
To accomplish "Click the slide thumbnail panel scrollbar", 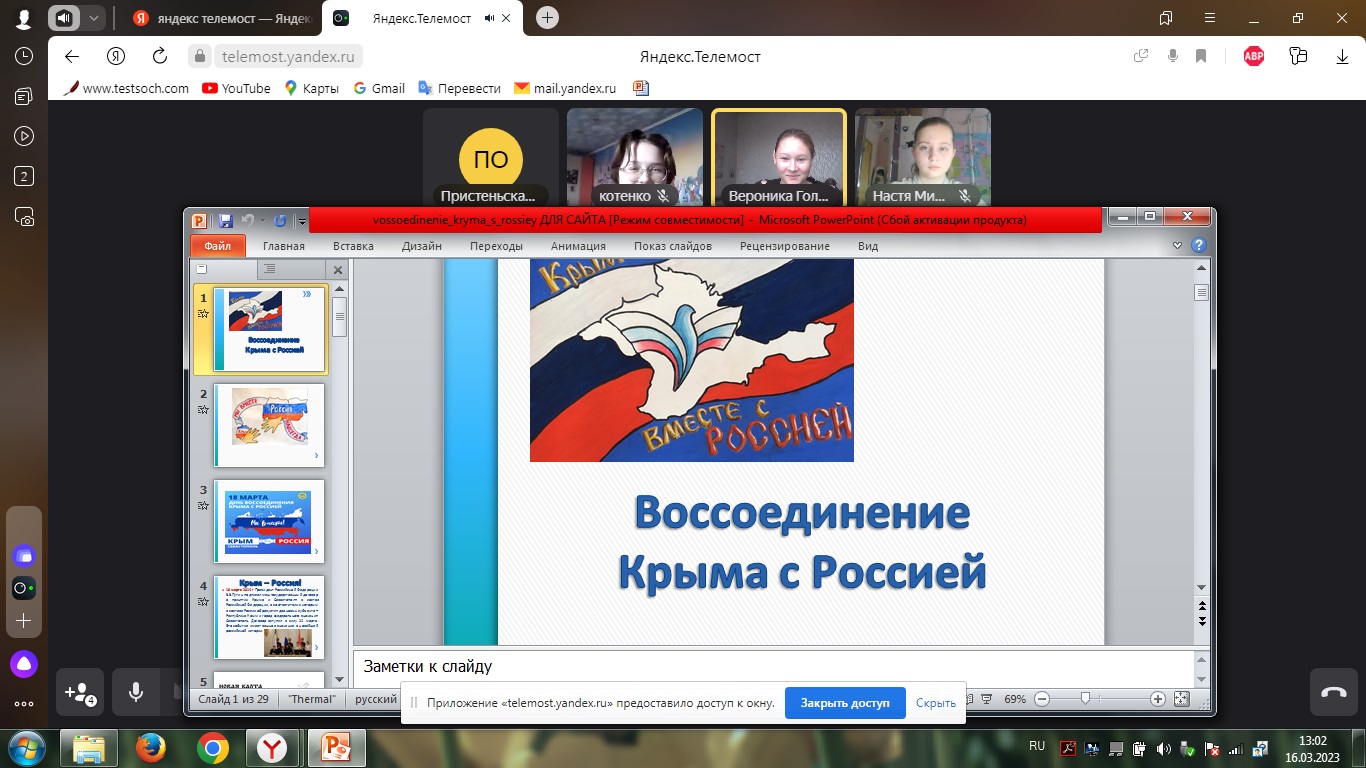I will pos(339,316).
